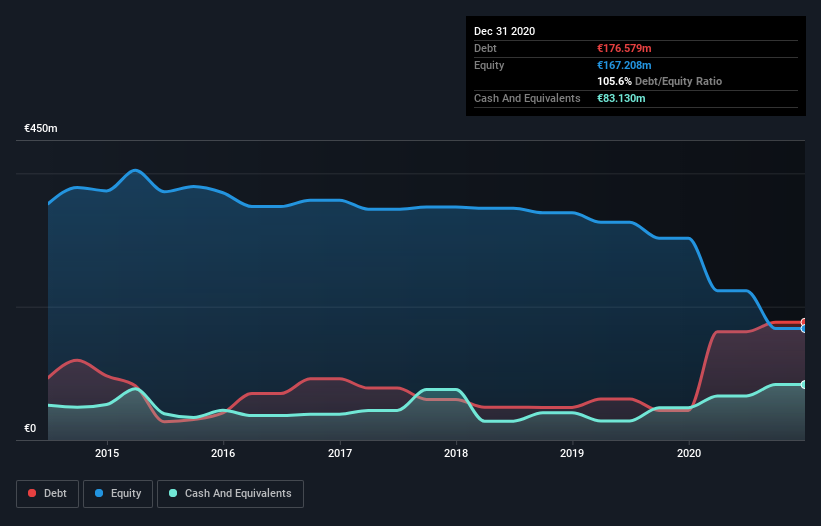Viewport: 821px width, 526px height.
Task: Click the €176.579m debt value
Action: [x=624, y=48]
